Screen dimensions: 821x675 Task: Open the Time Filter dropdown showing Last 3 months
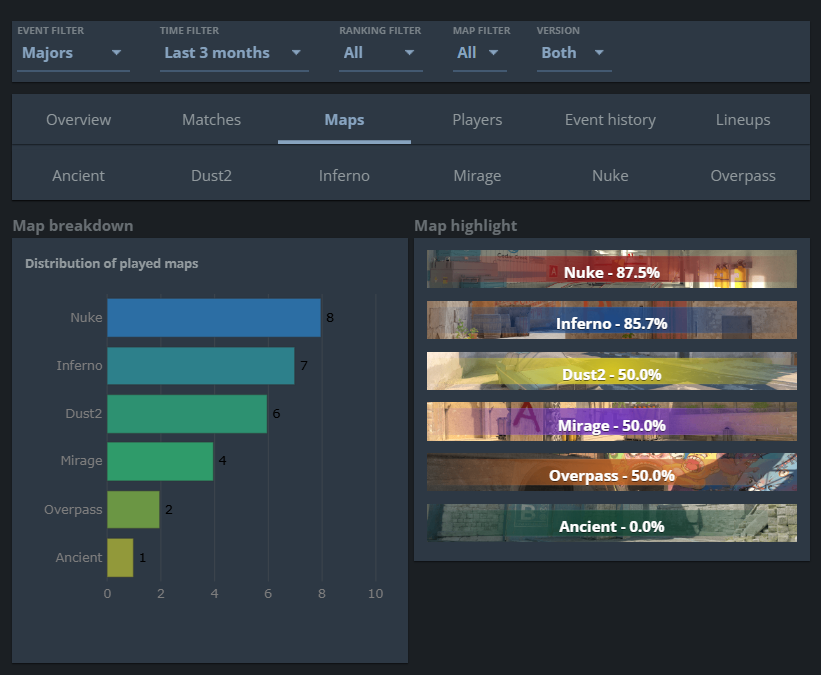[234, 53]
